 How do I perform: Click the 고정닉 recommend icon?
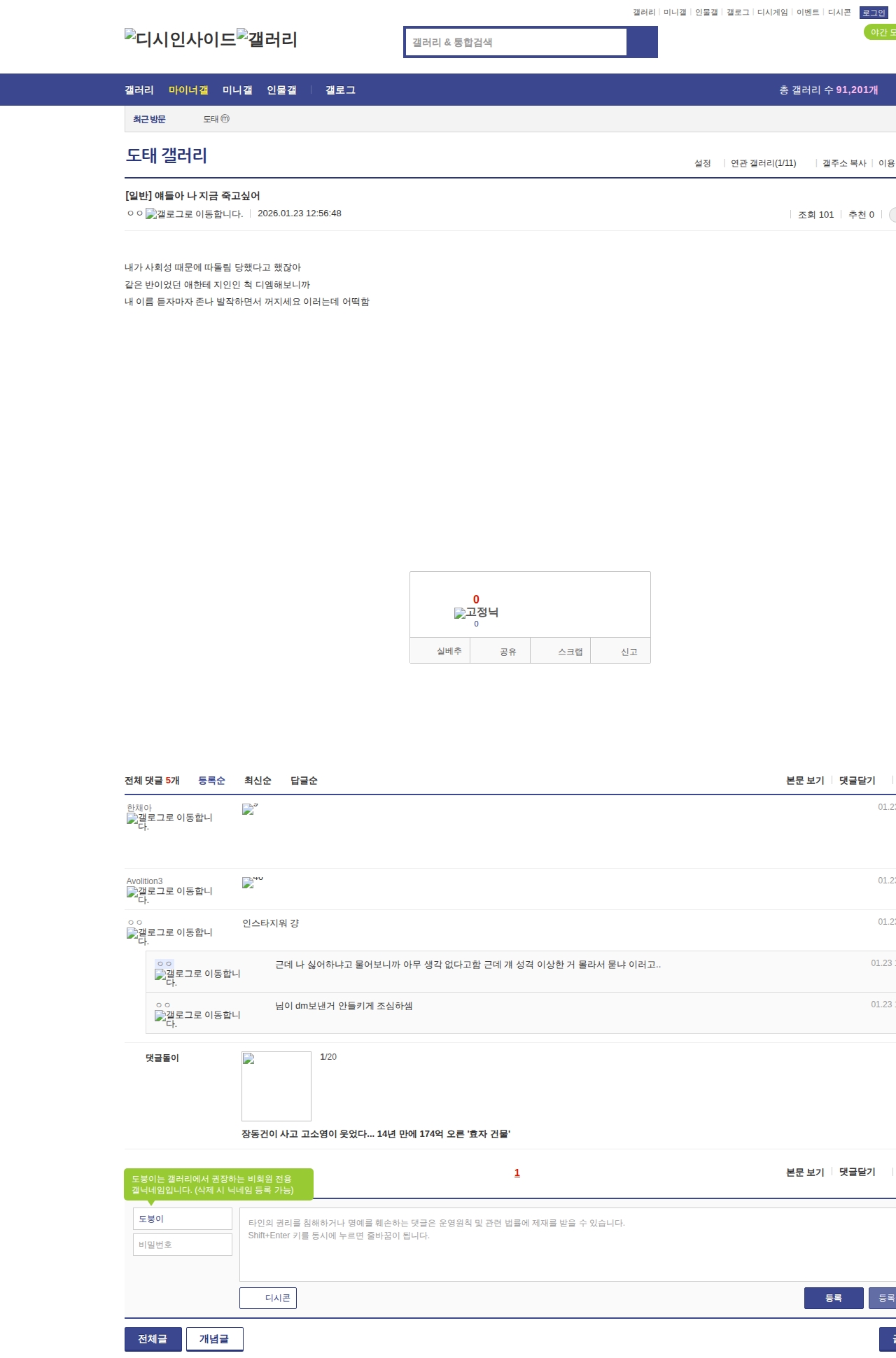pos(476,612)
